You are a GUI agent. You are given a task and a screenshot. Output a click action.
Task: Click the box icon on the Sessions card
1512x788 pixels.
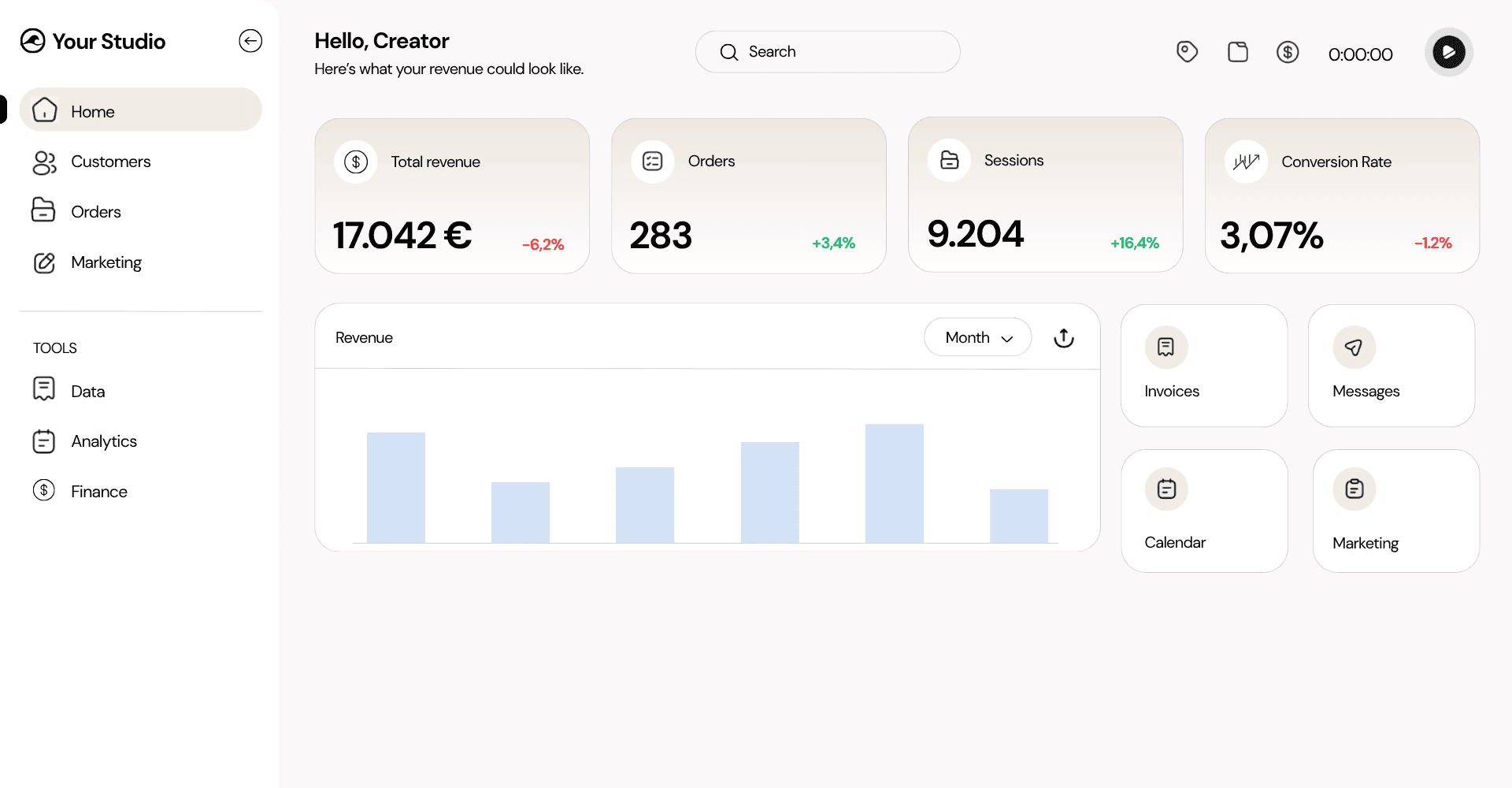point(950,160)
